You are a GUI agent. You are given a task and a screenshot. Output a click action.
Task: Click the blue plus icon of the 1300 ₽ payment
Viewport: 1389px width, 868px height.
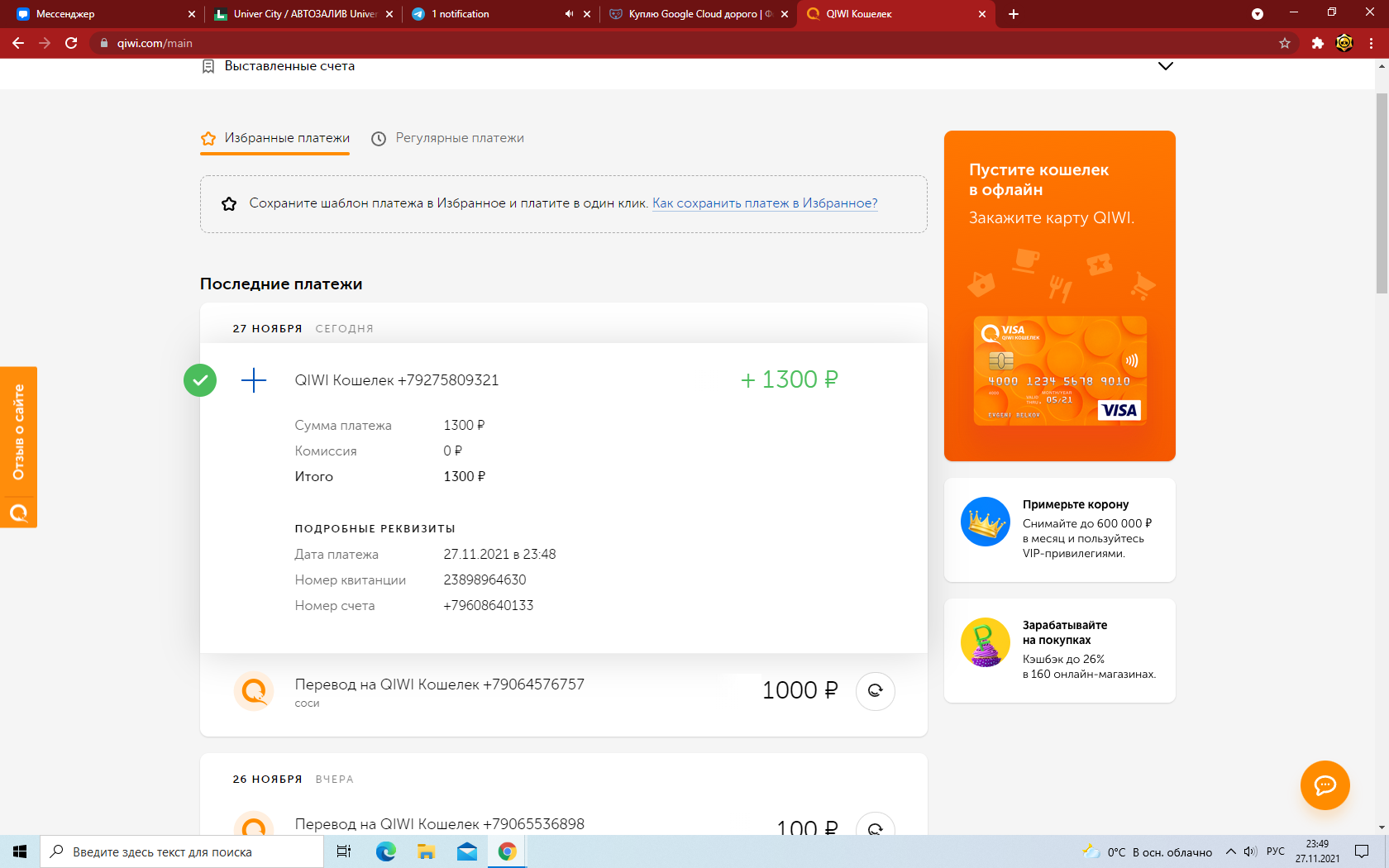point(254,380)
